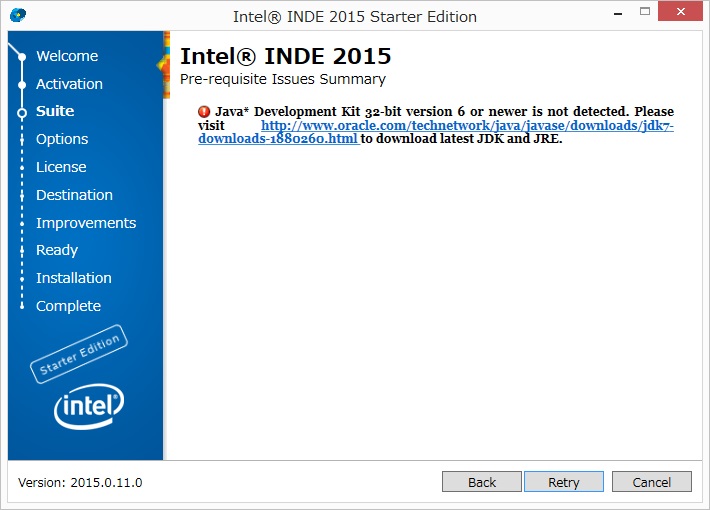The height and width of the screenshot is (510, 710).
Task: Cancel the installation
Action: pyautogui.click(x=651, y=482)
